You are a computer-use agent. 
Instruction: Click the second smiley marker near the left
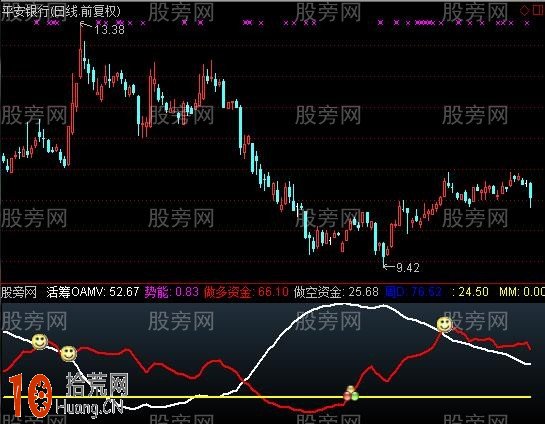pyautogui.click(x=68, y=353)
